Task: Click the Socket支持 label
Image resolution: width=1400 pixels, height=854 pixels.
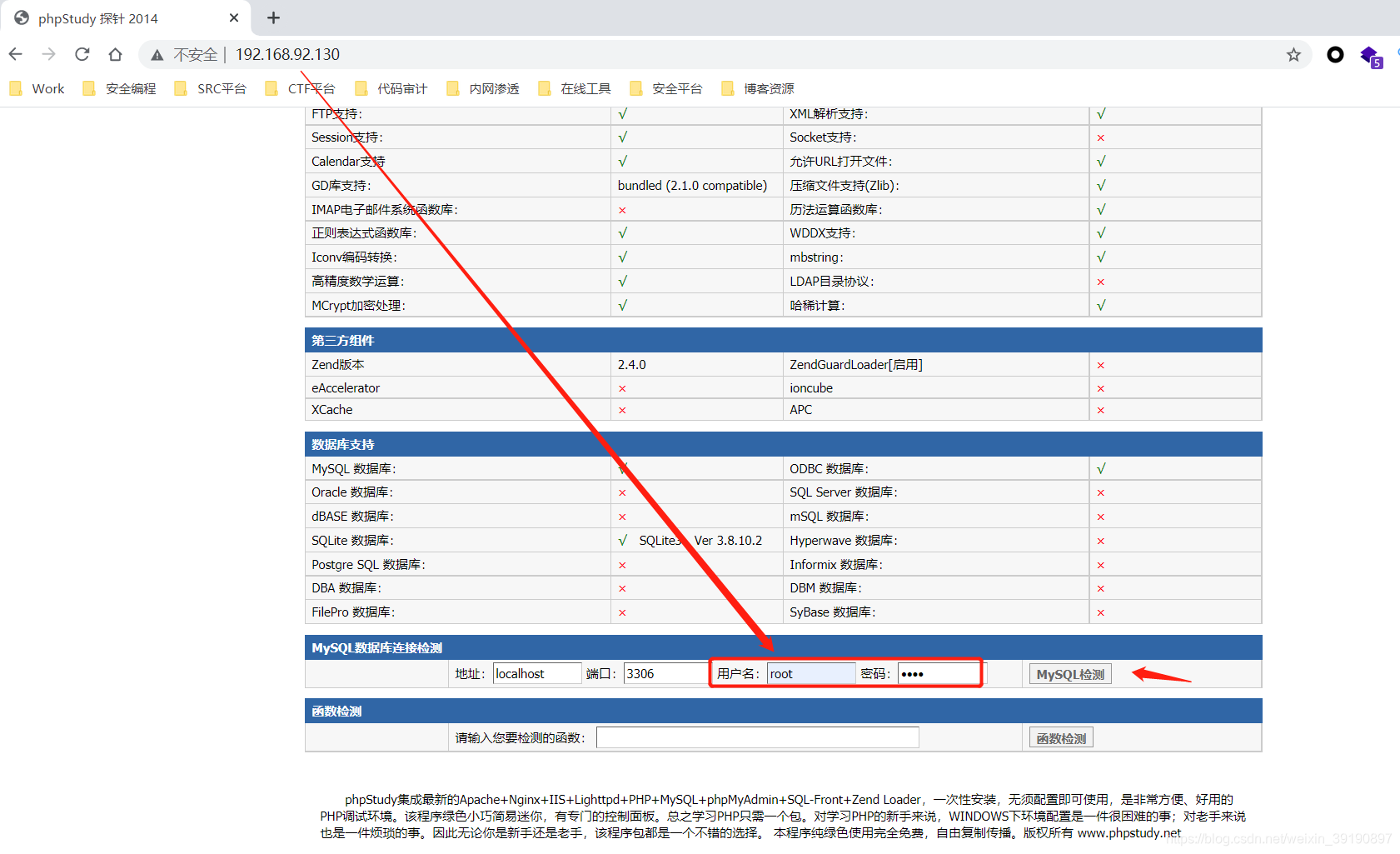Action: click(823, 137)
